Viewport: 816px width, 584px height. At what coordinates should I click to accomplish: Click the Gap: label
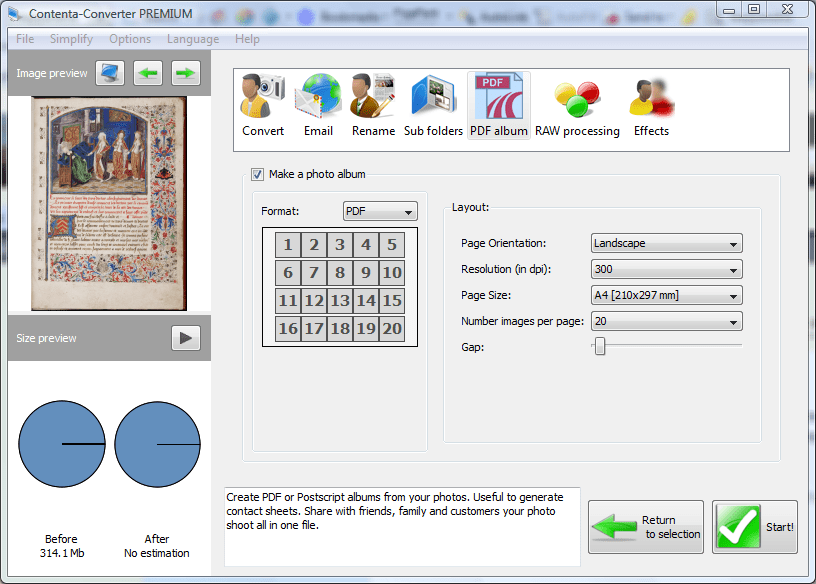click(x=473, y=347)
